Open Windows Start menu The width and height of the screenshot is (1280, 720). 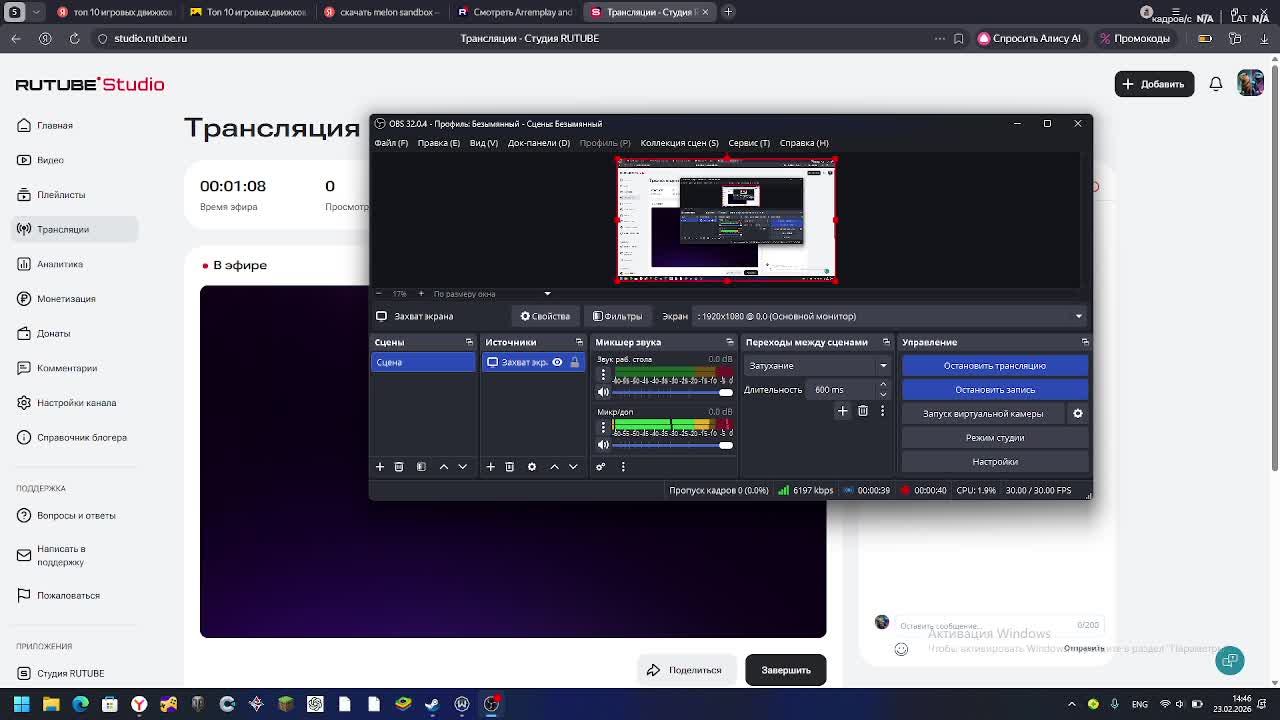21,704
